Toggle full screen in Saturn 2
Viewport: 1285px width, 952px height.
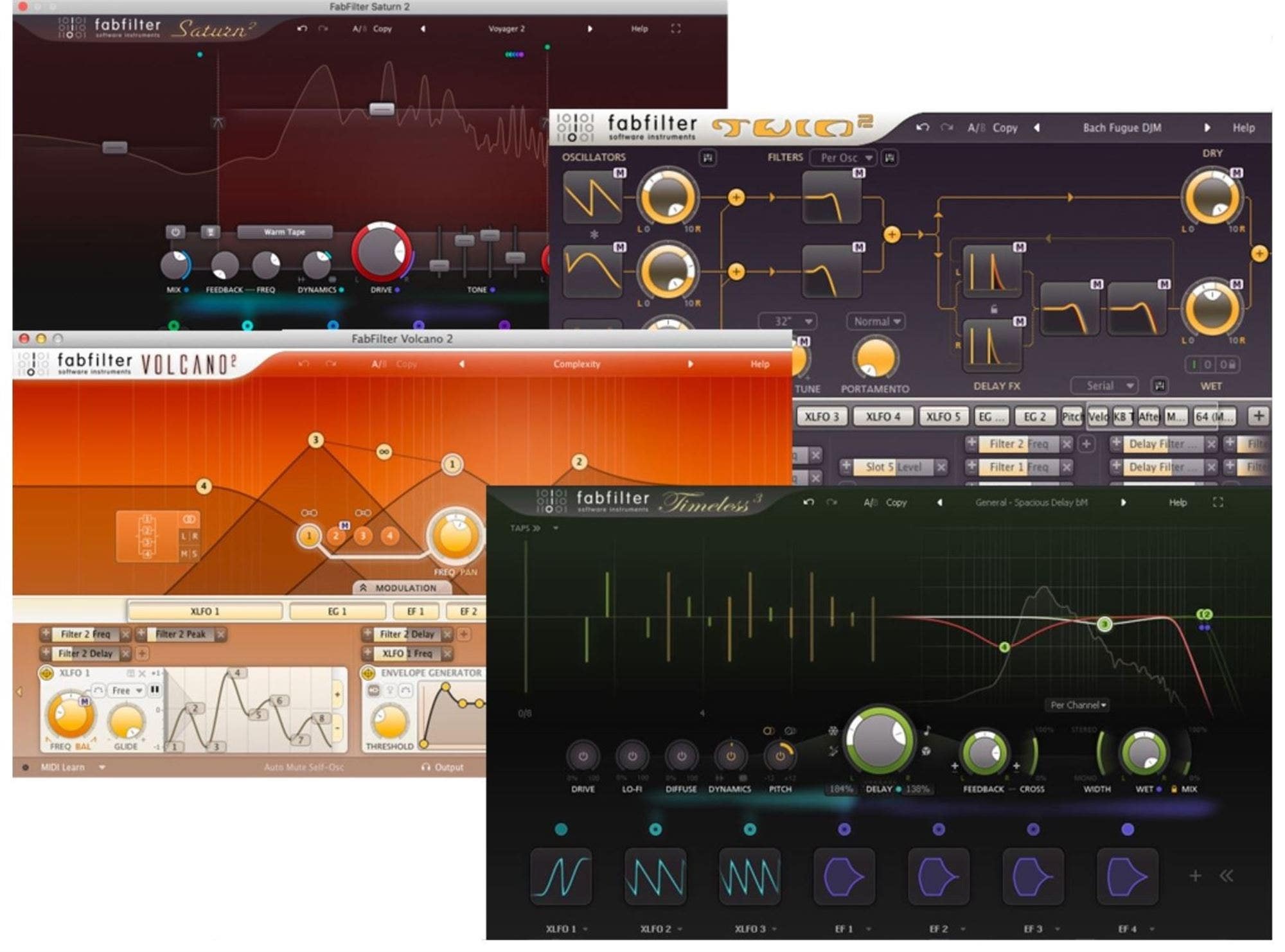tap(675, 29)
